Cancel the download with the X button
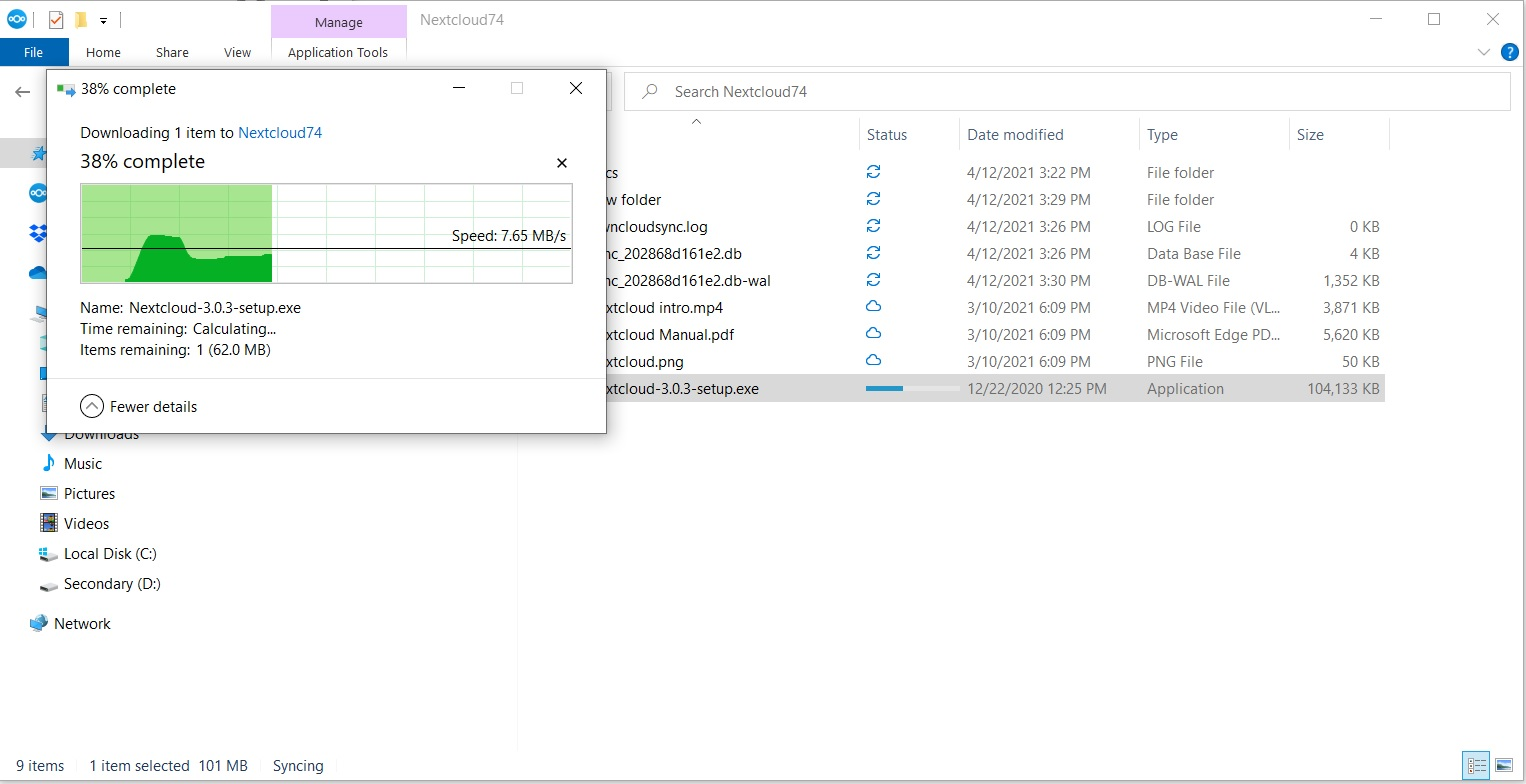The image size is (1526, 784). coord(561,163)
